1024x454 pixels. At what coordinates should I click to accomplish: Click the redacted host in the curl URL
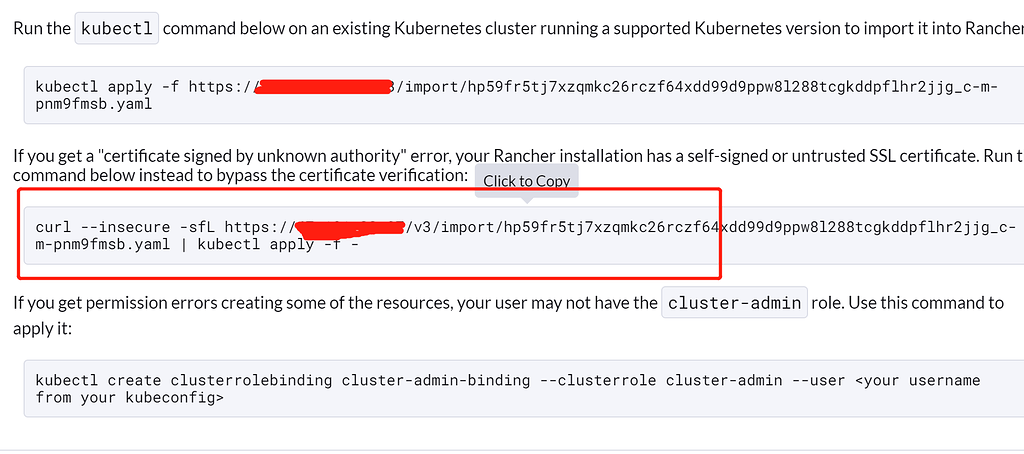point(349,228)
